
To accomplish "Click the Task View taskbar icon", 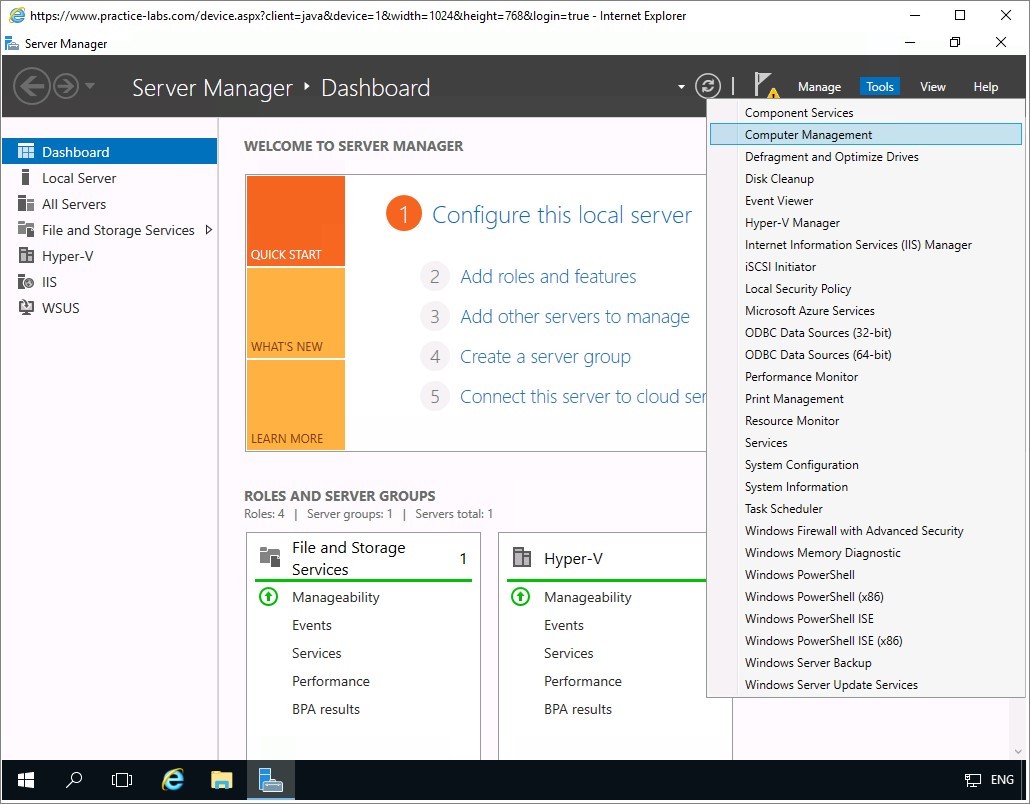I will tap(122, 780).
